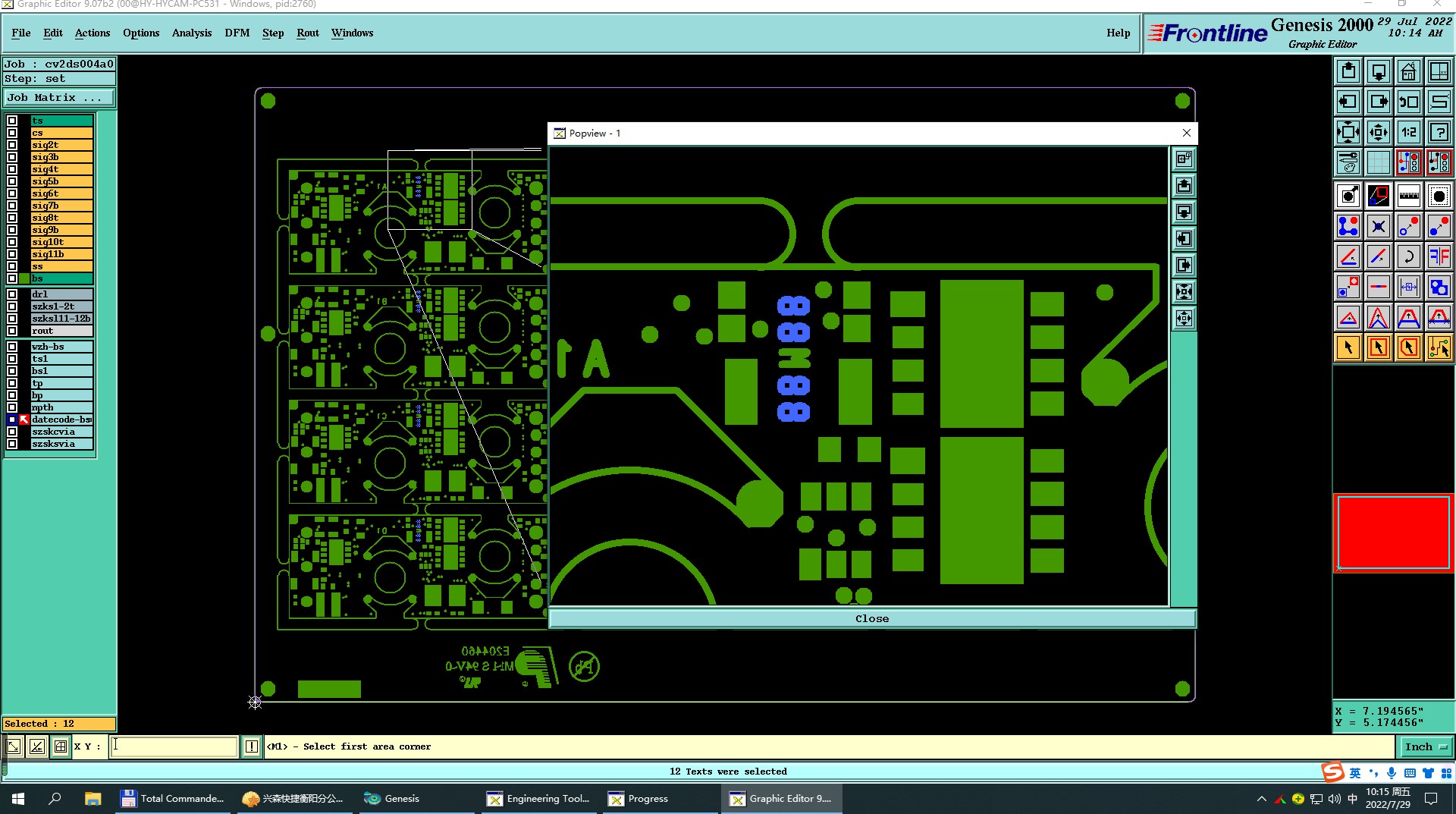
Task: Click the exclamation mark icon beside XY field
Action: click(x=252, y=746)
